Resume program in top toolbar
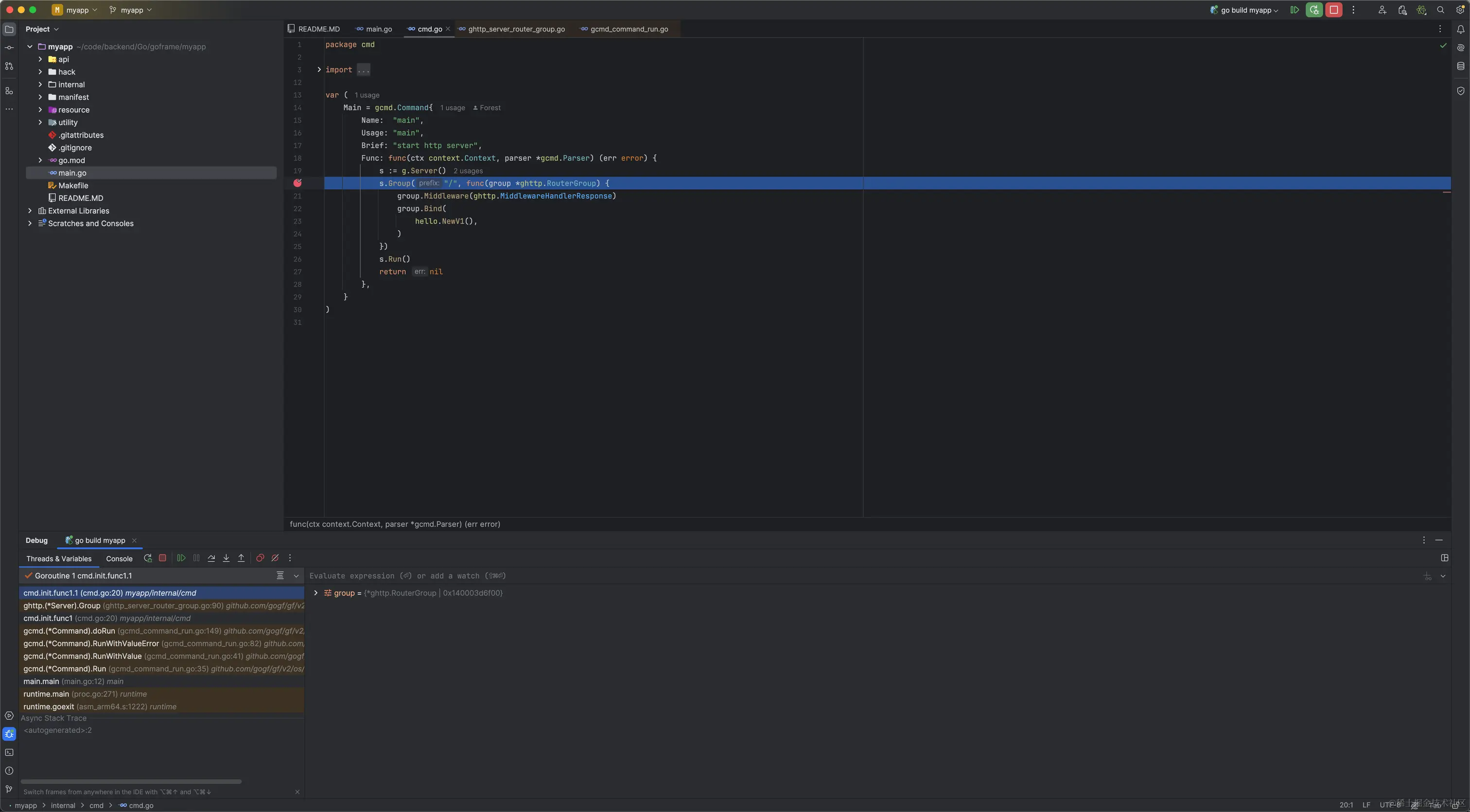This screenshot has height=812, width=1470. (1294, 10)
